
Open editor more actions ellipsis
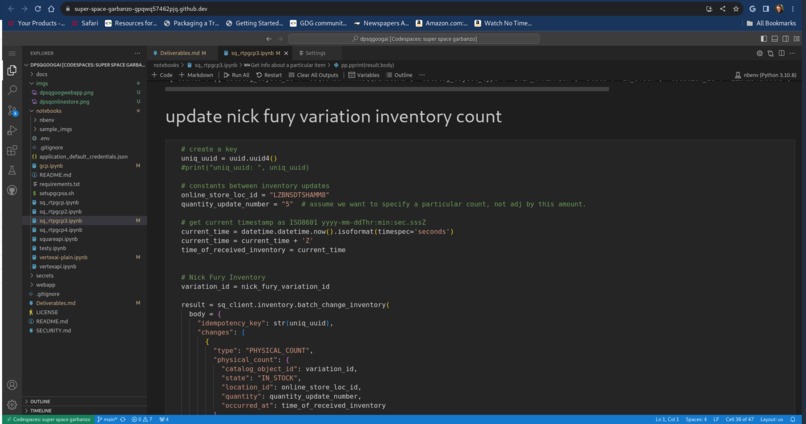[x=792, y=53]
